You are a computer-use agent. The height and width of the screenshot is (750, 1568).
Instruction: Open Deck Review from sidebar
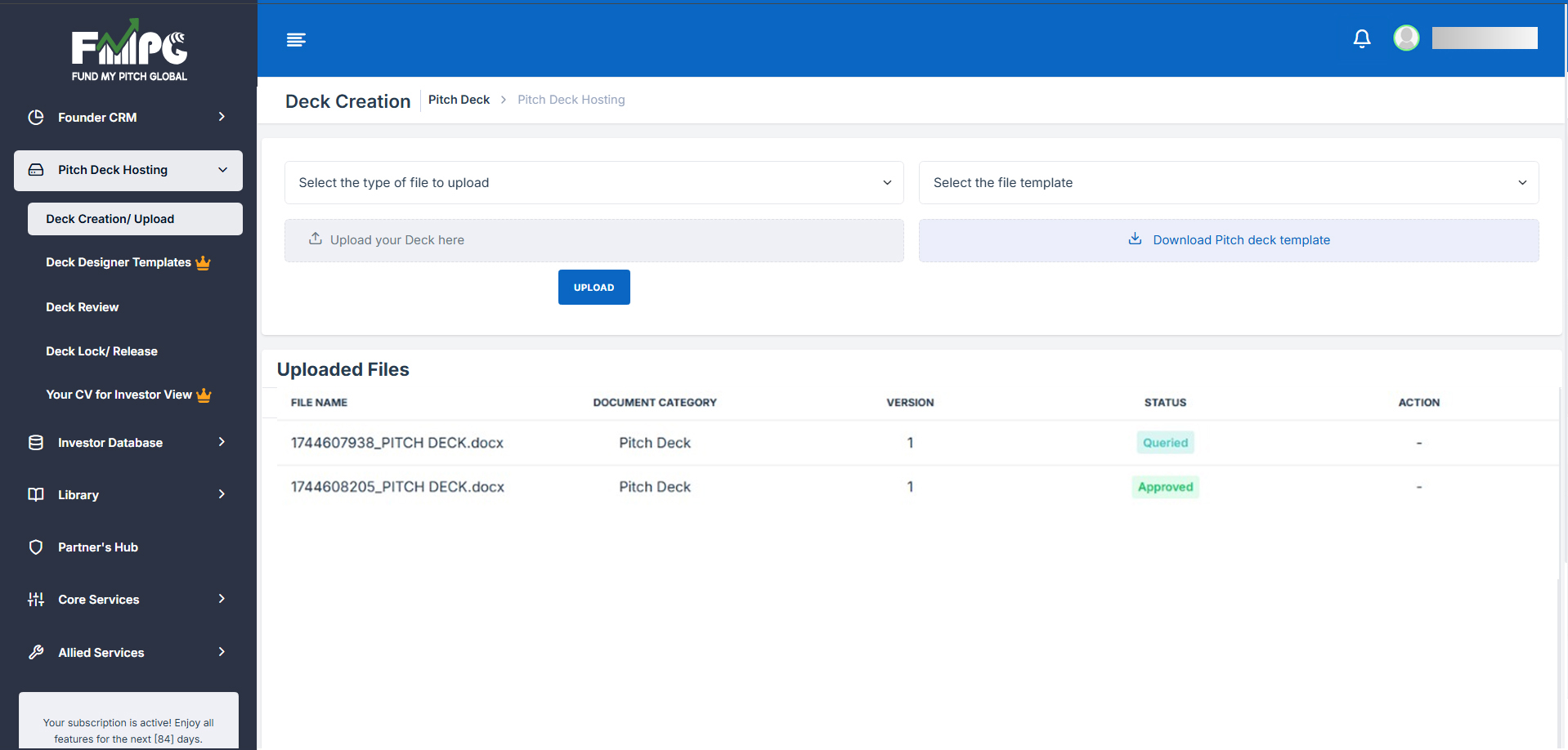(x=83, y=307)
